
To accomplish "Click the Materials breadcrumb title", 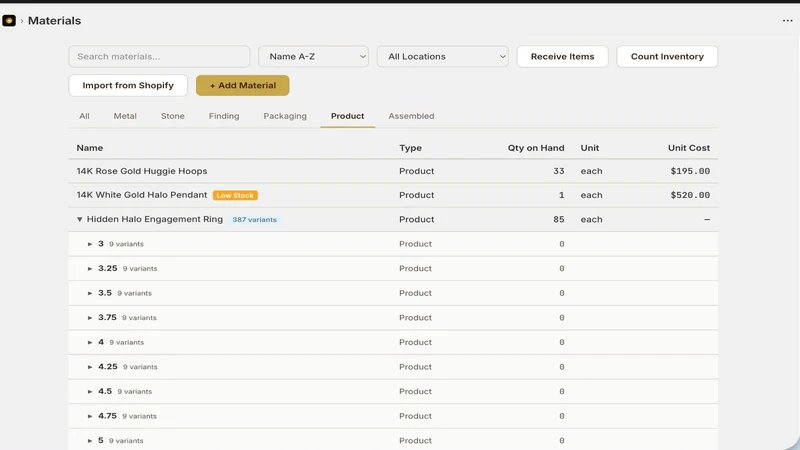I will coord(55,20).
